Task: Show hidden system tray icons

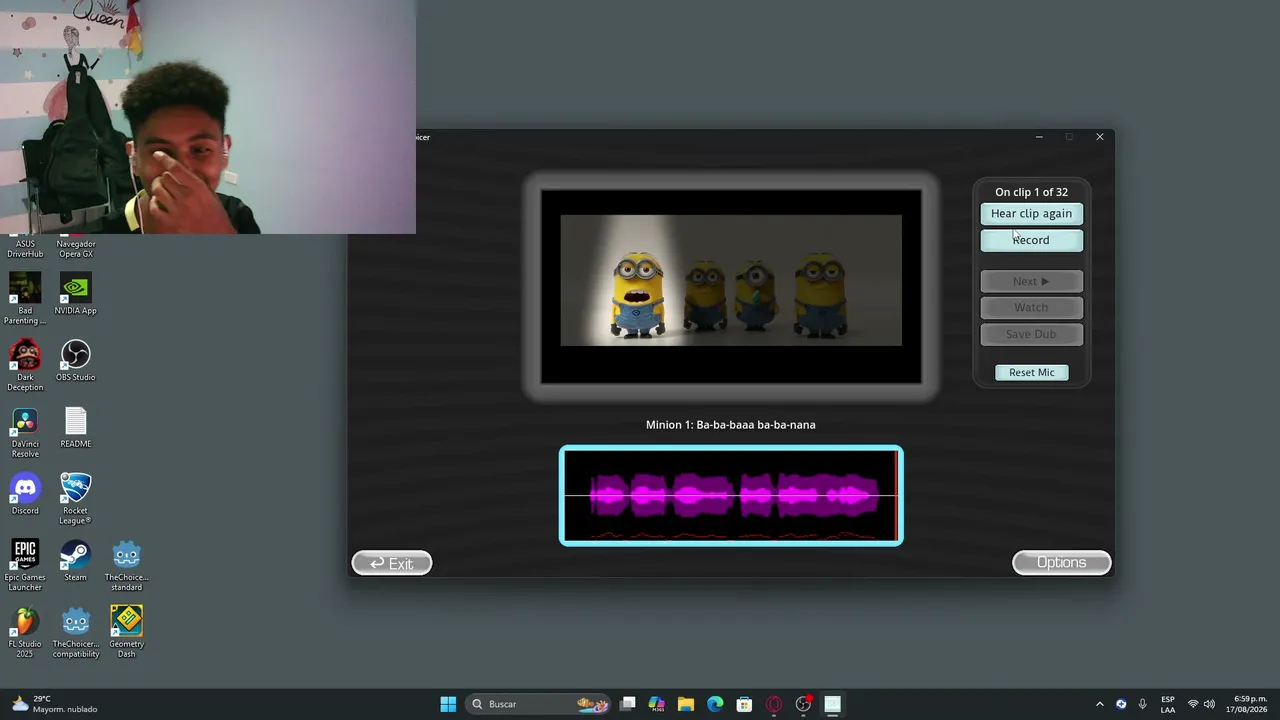Action: (1100, 704)
